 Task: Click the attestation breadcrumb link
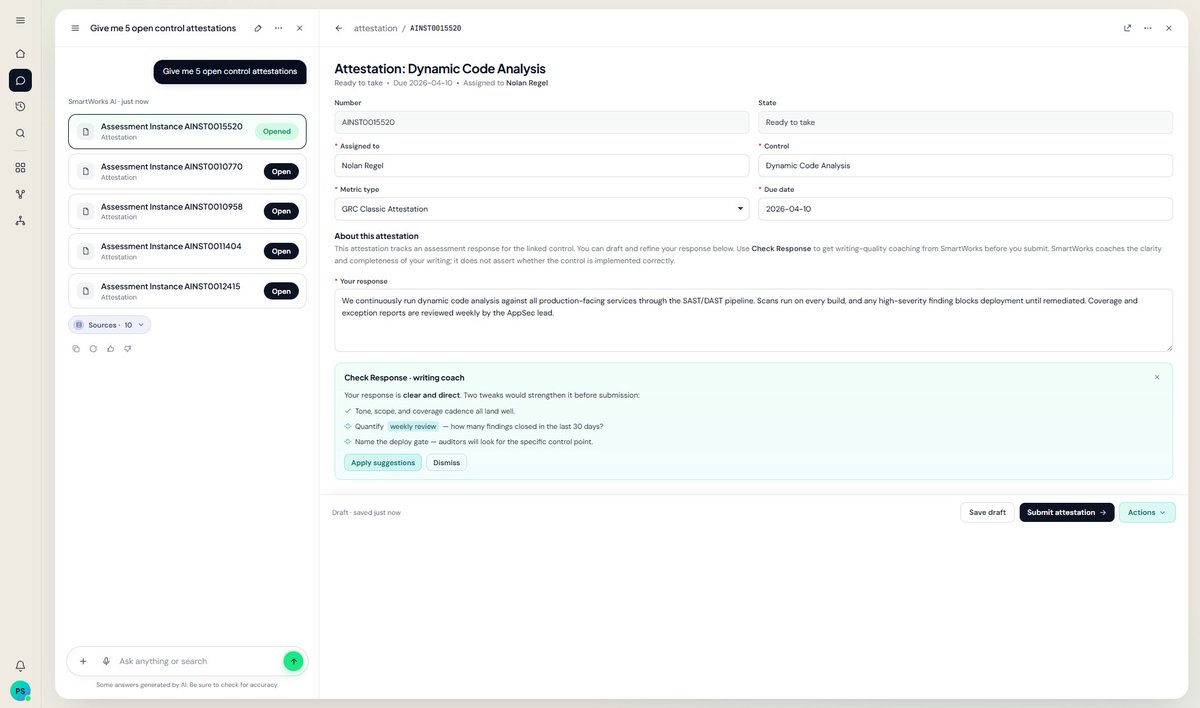click(375, 28)
